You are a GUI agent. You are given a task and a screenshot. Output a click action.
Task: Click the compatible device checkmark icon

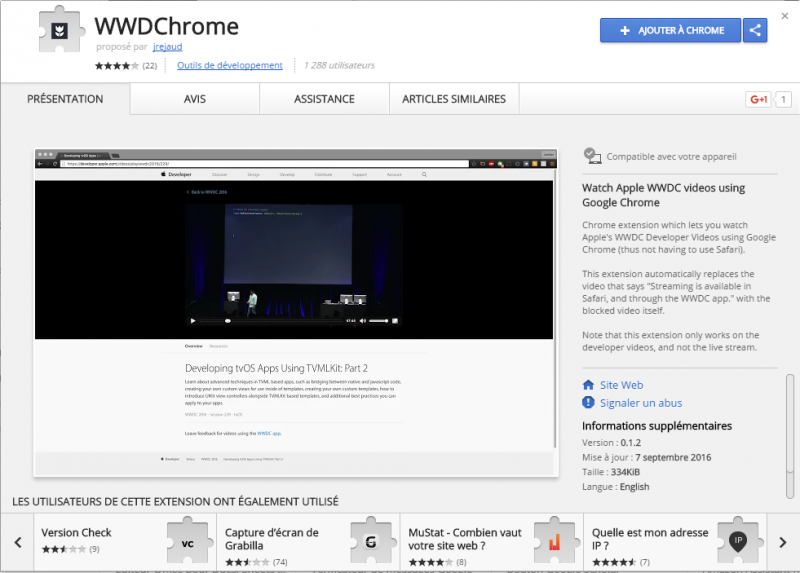click(592, 156)
